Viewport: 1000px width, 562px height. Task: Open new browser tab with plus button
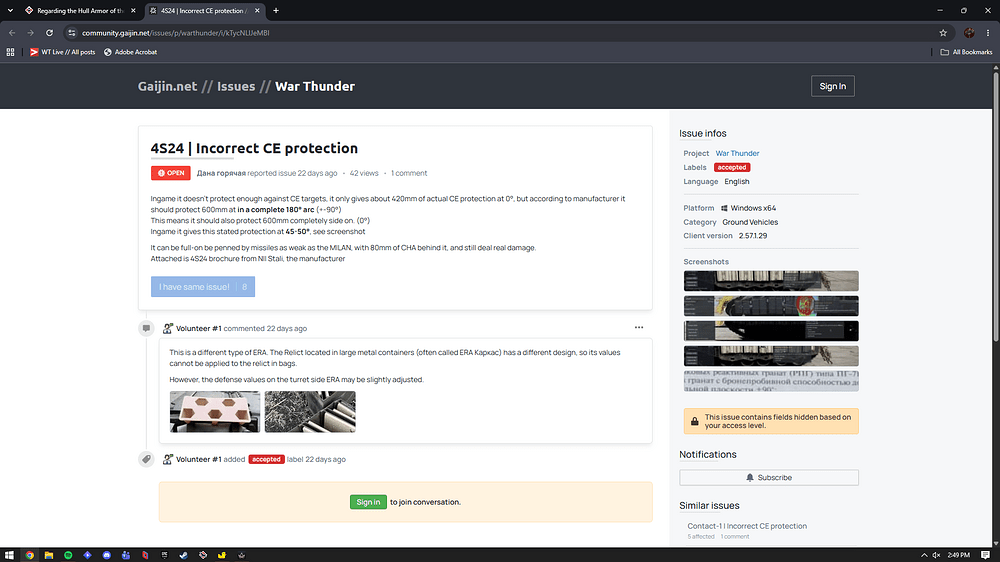tap(276, 10)
